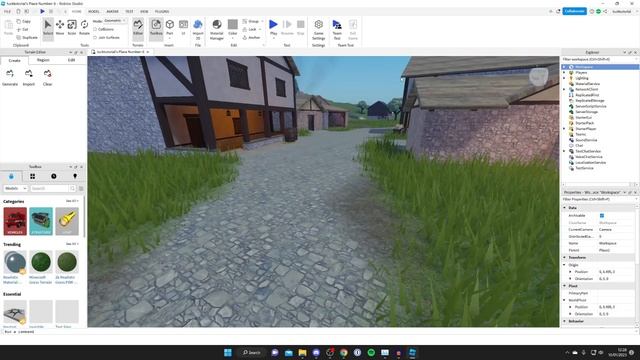Collapse the Transform section in Properties
Image resolution: width=640 pixels, height=360 pixels.
pos(565,258)
